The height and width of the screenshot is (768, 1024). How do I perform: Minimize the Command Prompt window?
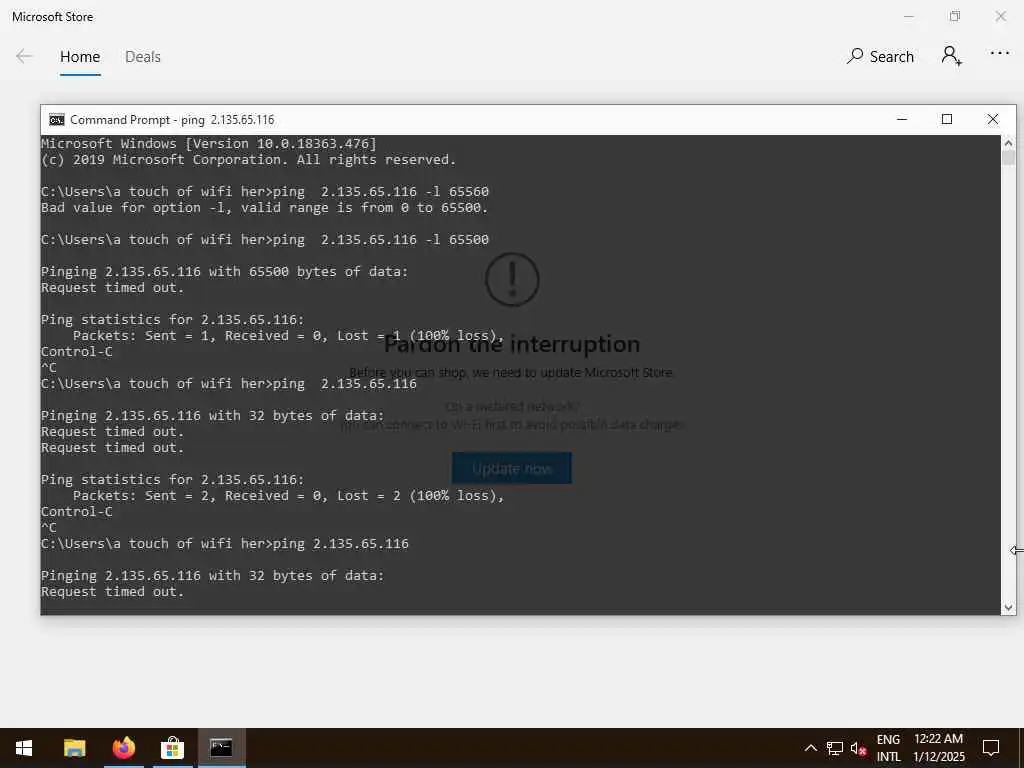[902, 120]
